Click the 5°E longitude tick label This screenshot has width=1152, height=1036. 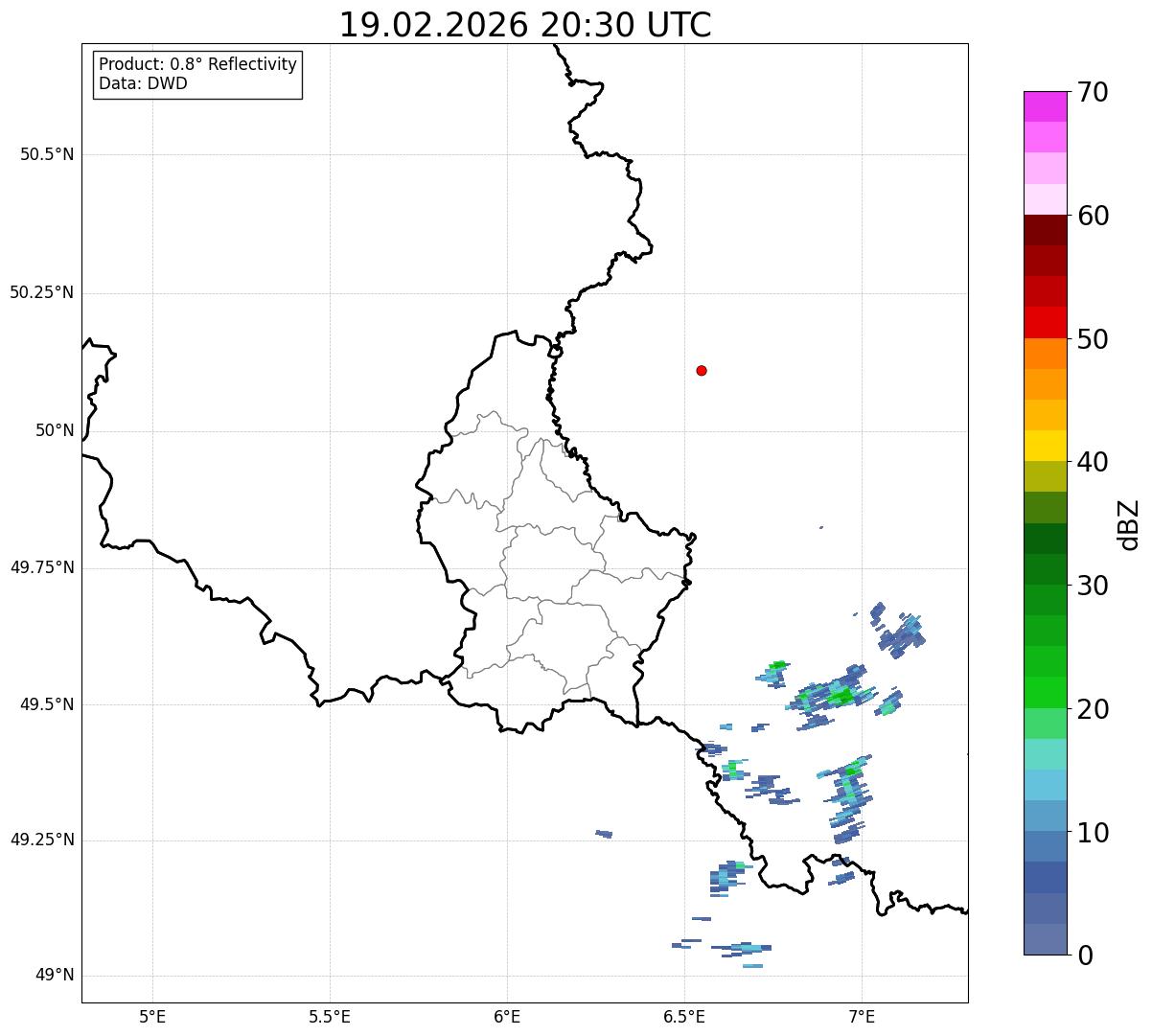(152, 1016)
